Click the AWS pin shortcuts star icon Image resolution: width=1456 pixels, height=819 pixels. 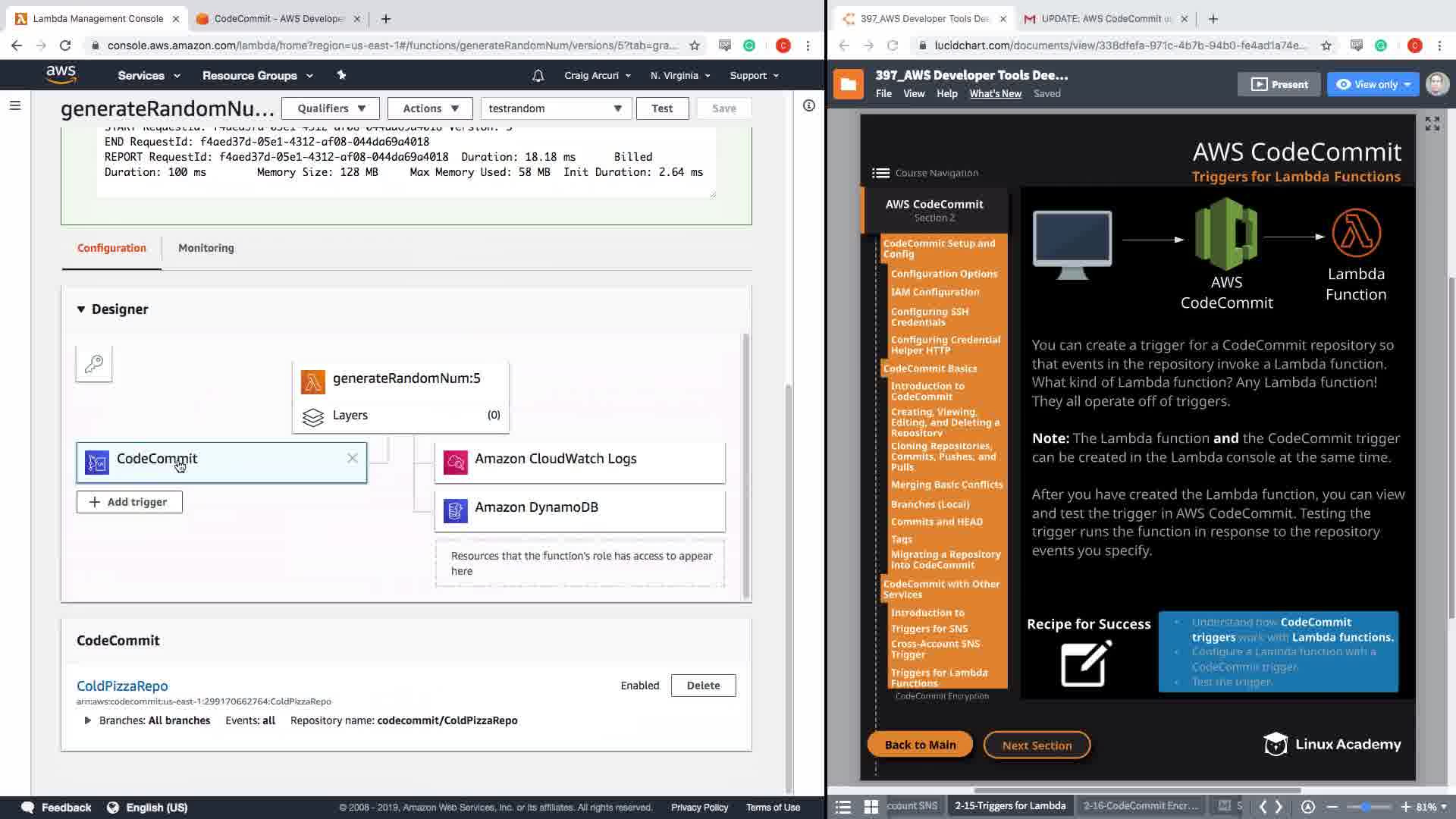341,75
